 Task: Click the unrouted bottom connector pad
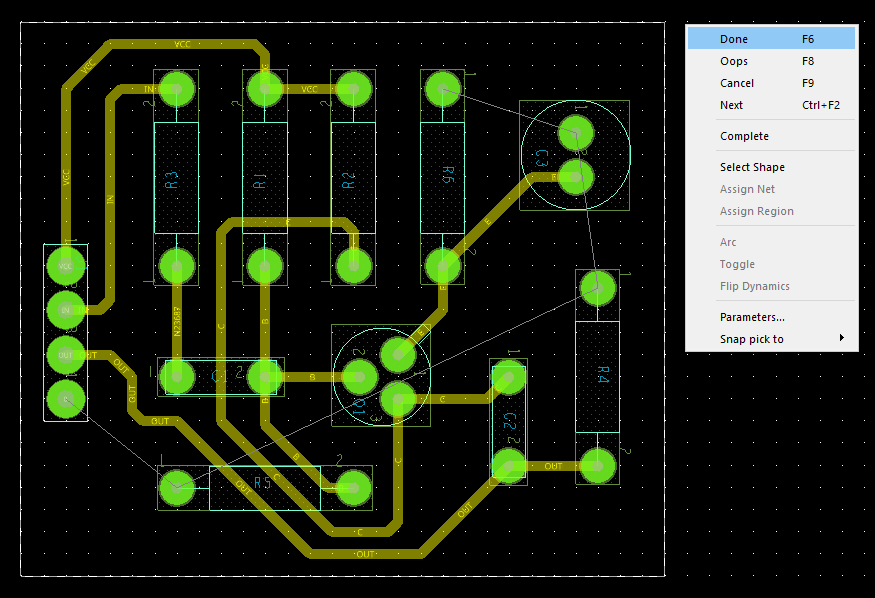click(x=66, y=399)
